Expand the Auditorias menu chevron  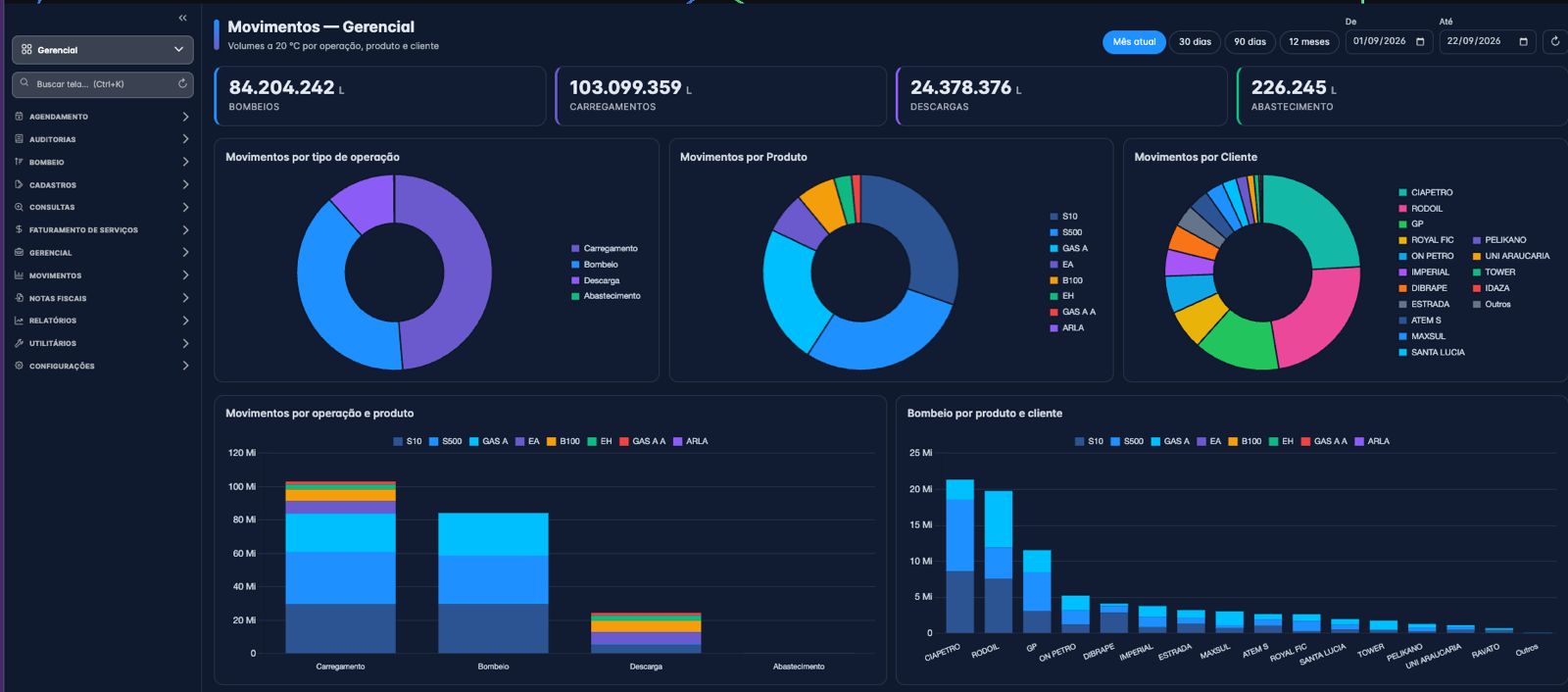[185, 139]
